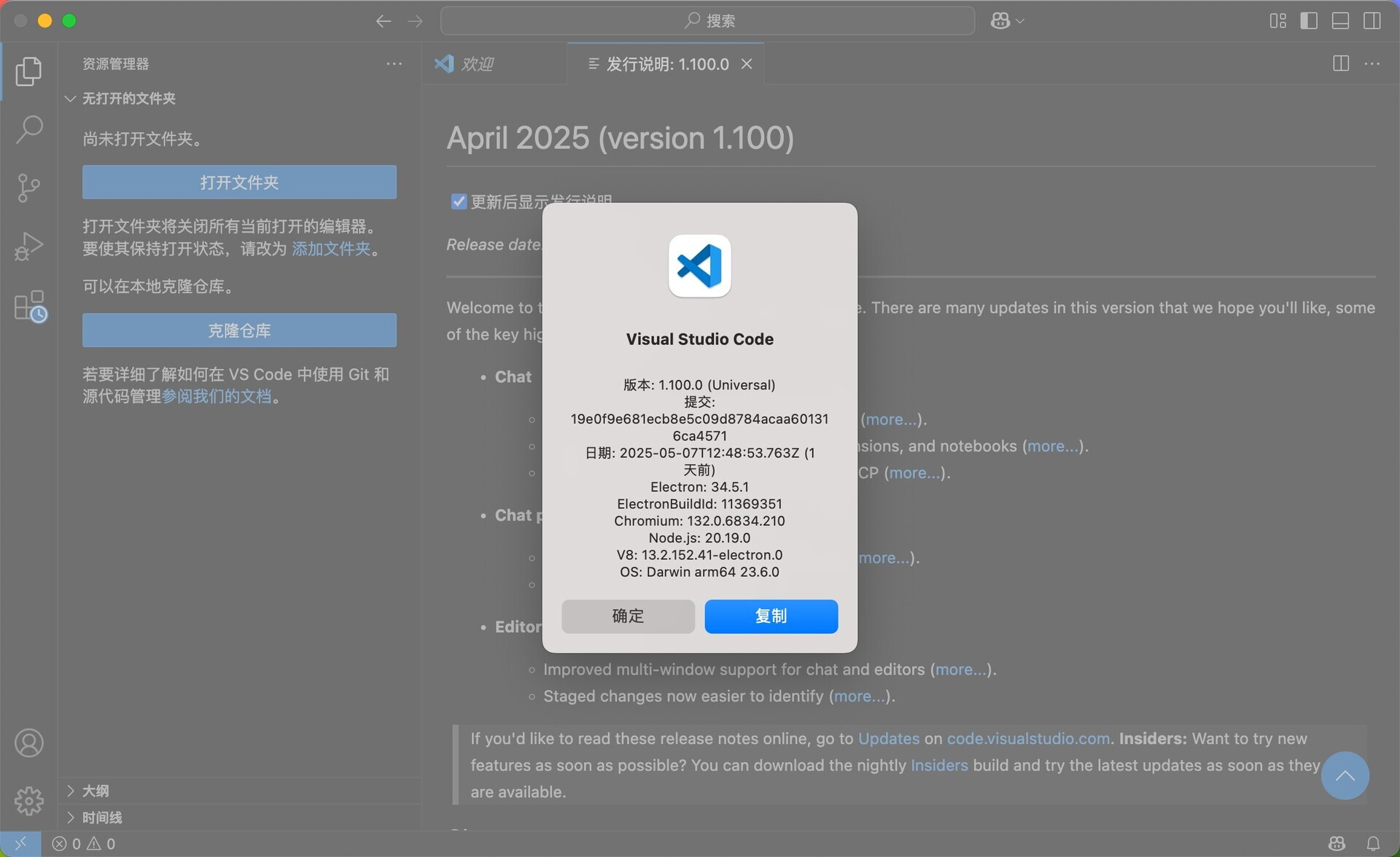This screenshot has height=857, width=1400.
Task: Click the Electron: 34.5.1 line
Action: coord(699,487)
